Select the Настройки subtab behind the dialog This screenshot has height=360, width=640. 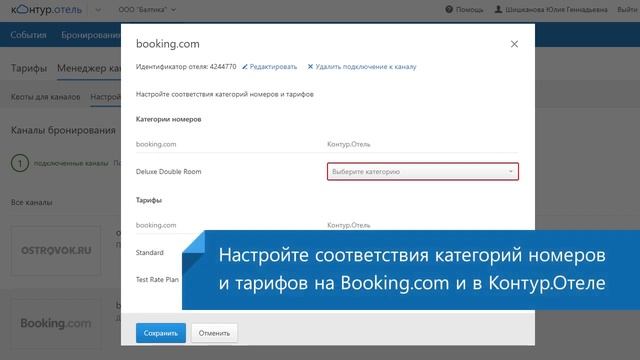[106, 97]
